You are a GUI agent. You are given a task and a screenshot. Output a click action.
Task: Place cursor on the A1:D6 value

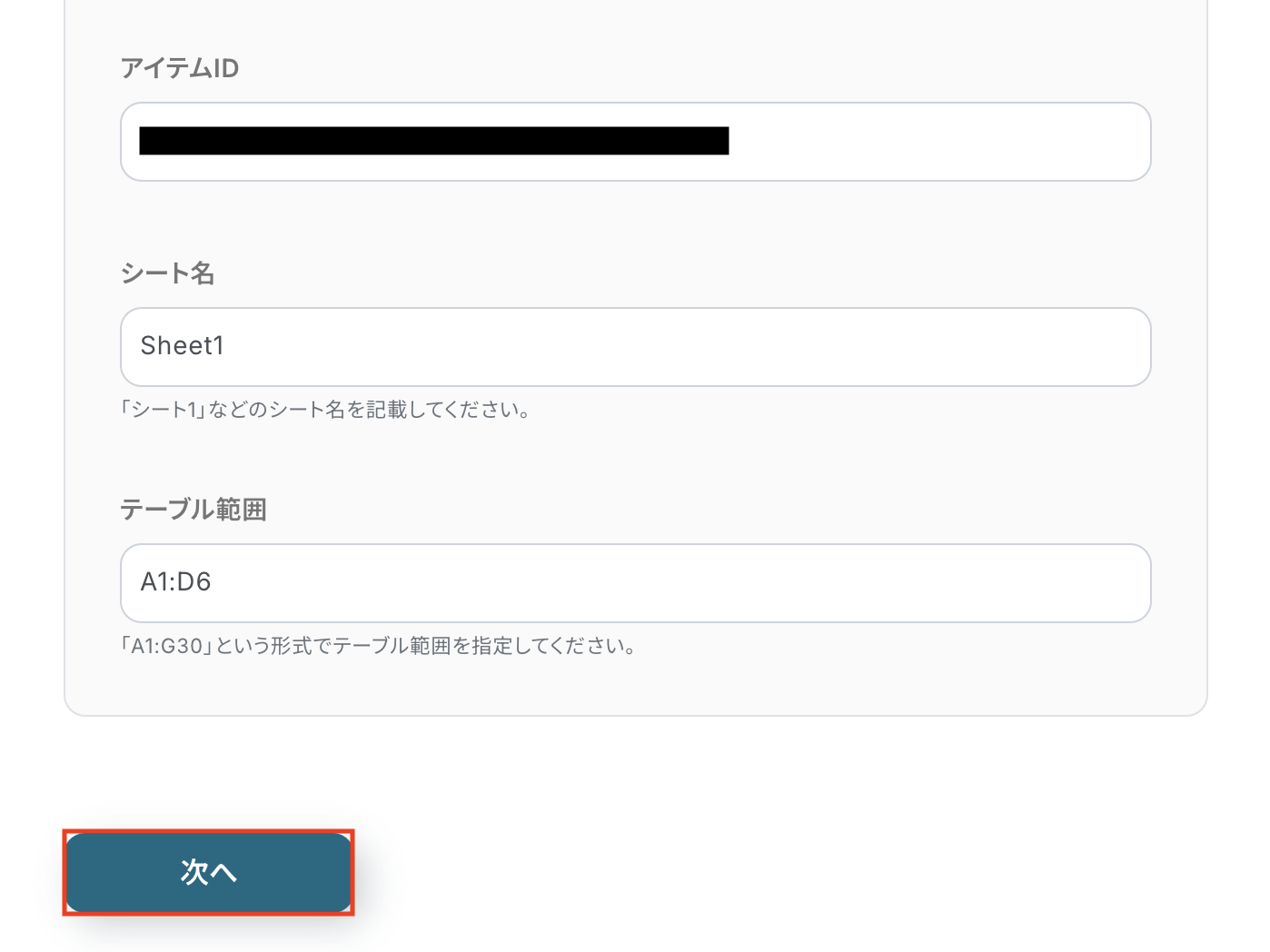coord(175,582)
